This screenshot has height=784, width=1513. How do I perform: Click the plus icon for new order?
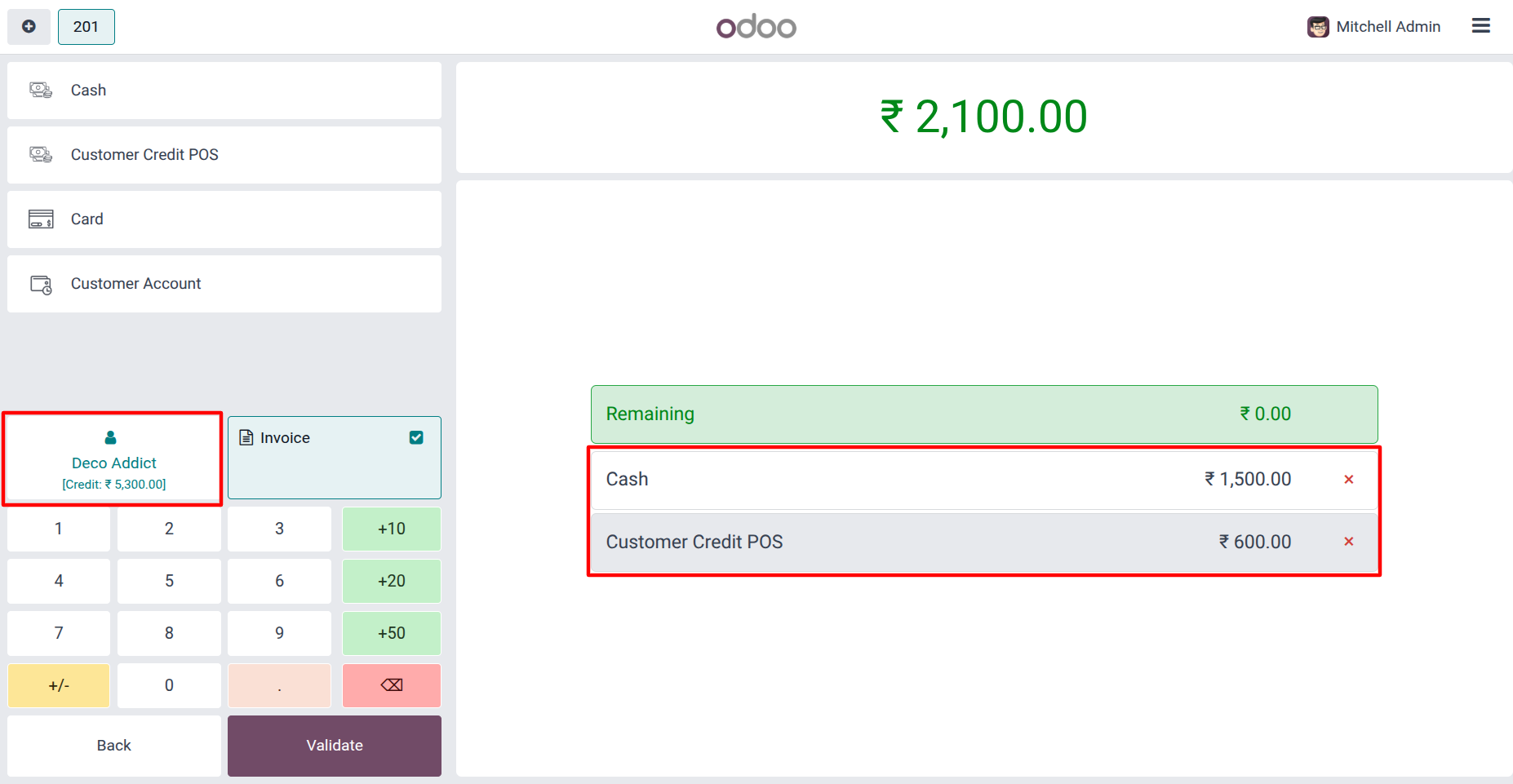pyautogui.click(x=29, y=27)
